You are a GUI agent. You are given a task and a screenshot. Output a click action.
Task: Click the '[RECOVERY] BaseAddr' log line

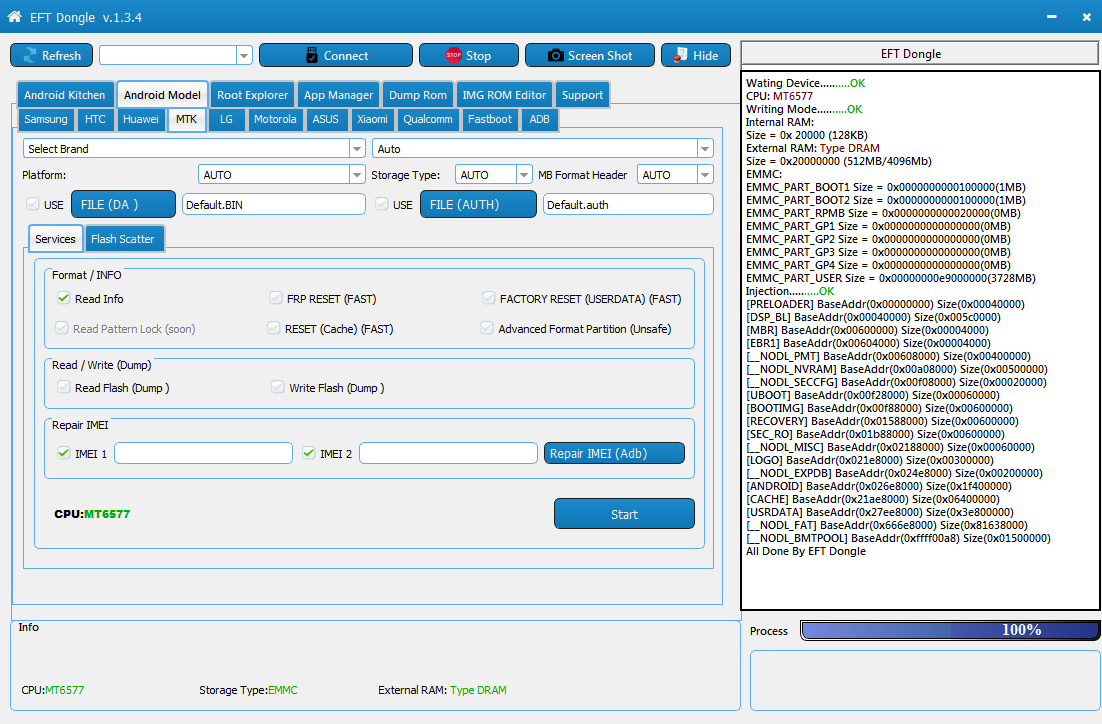[x=882, y=421]
